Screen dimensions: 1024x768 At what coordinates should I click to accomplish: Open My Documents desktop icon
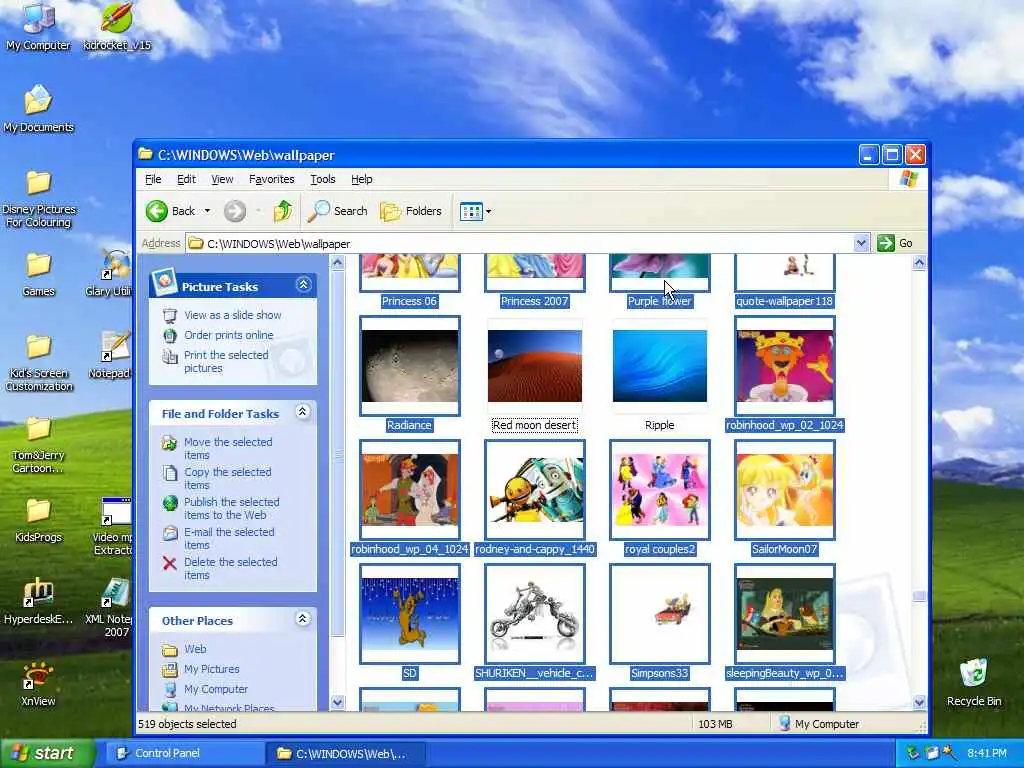tap(38, 108)
